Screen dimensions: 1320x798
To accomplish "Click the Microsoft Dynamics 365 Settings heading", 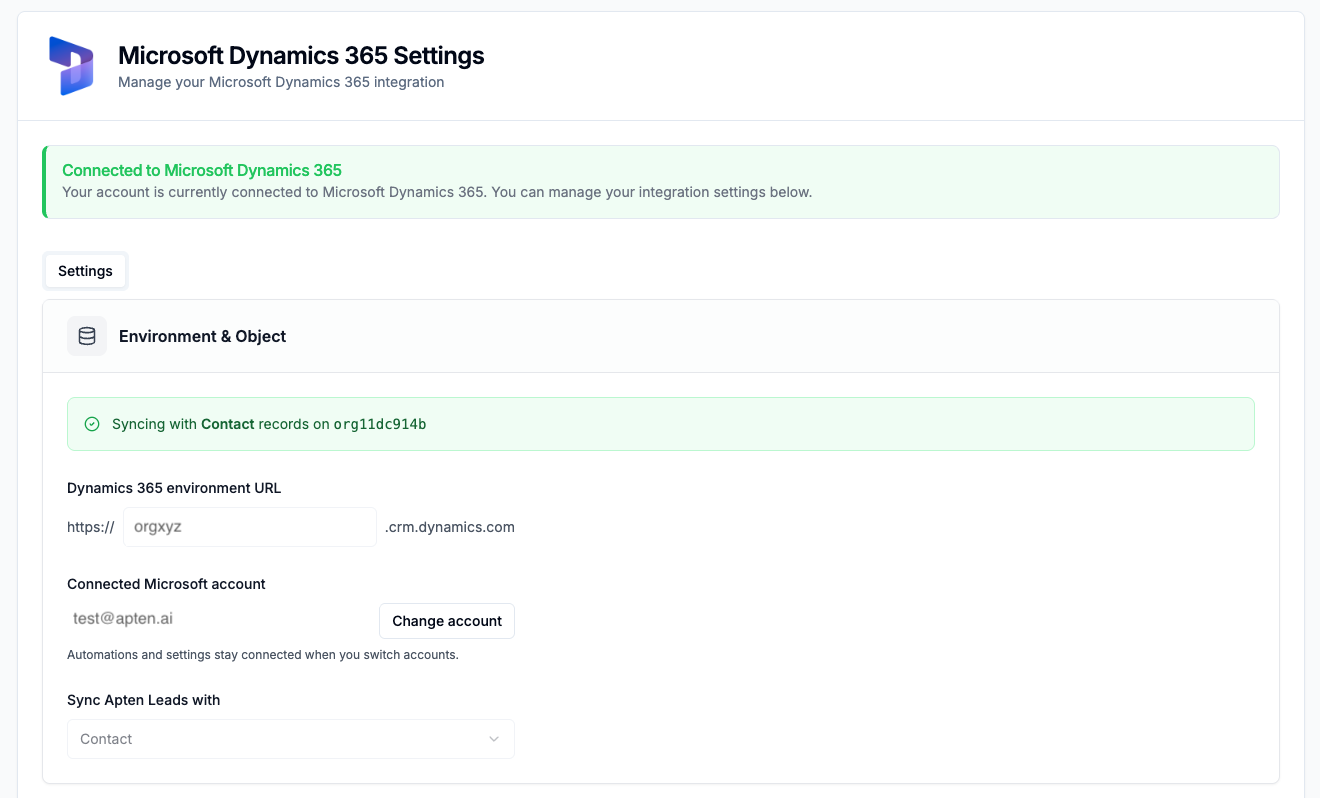I will click(x=301, y=55).
